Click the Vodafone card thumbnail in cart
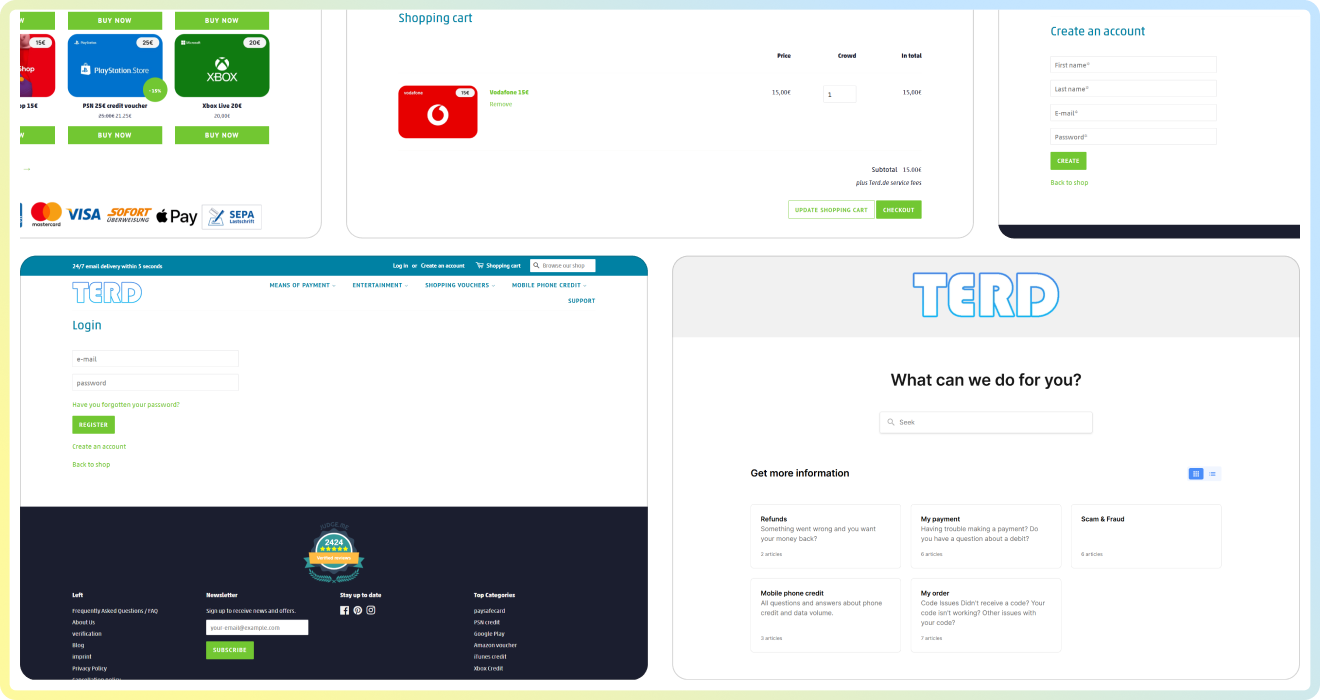Viewport: 1320px width, 700px height. [x=437, y=111]
